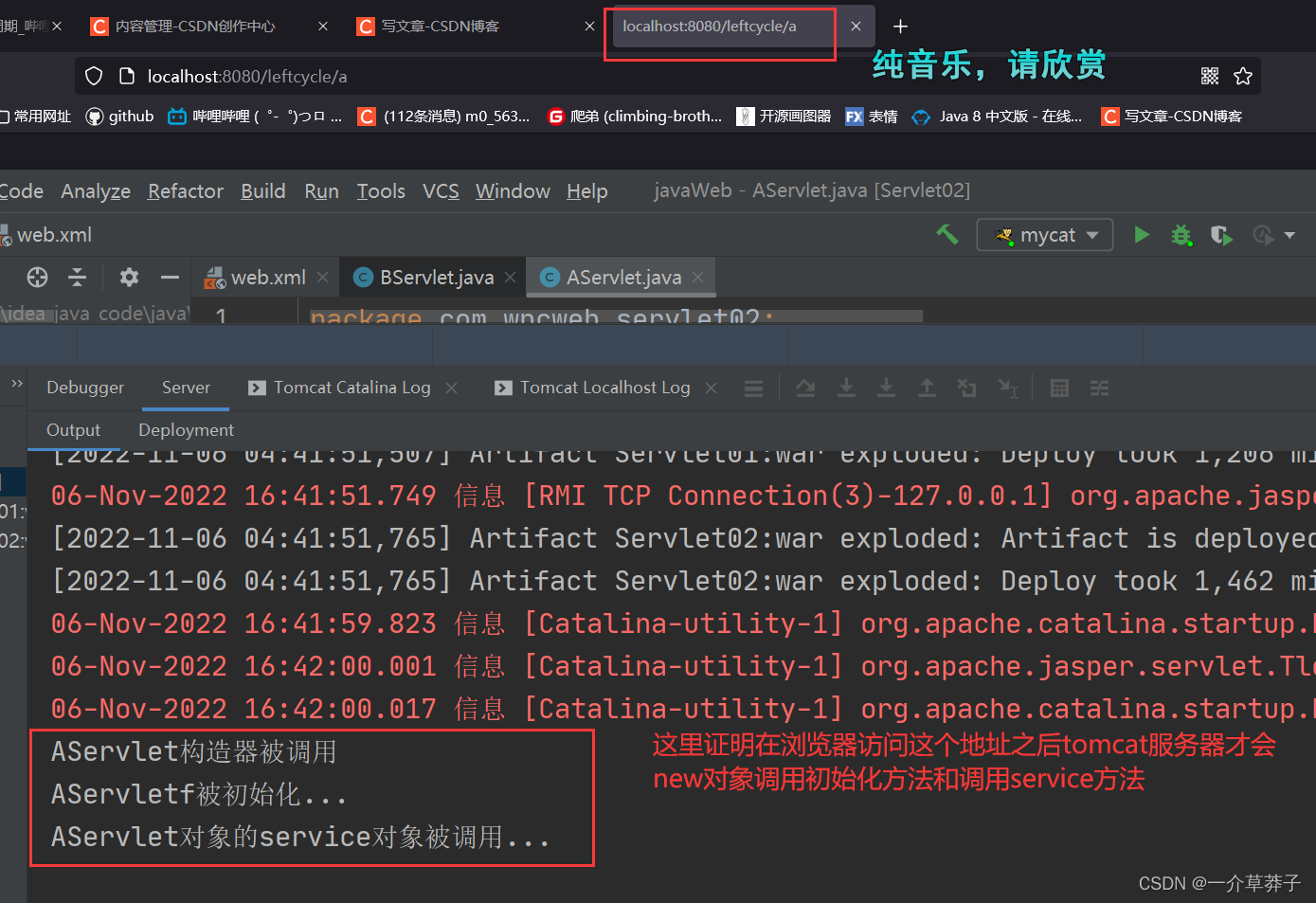Open the Window menu
The width and height of the screenshot is (1316, 903).
(x=513, y=191)
